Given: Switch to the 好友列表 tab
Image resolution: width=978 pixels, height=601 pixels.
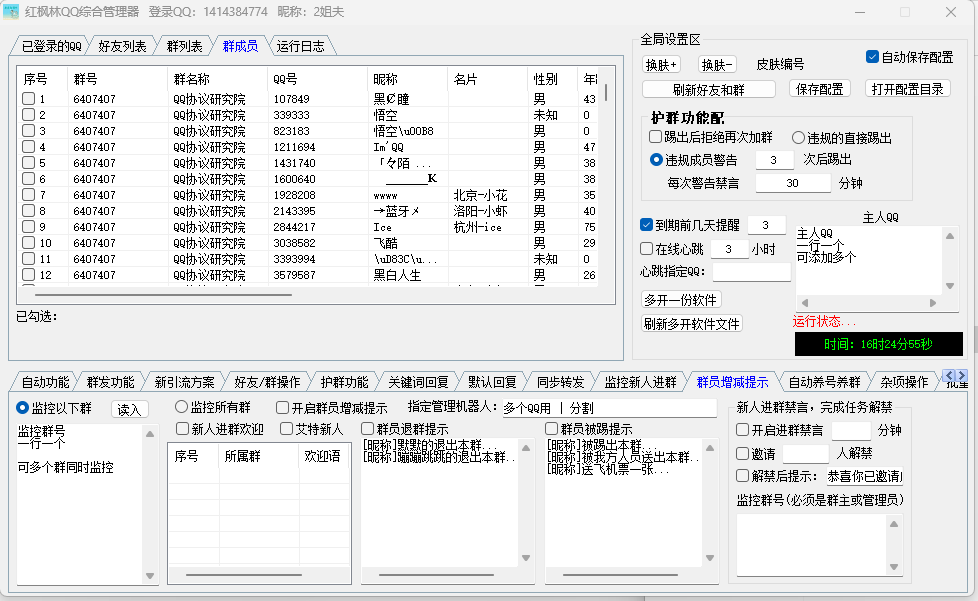Looking at the screenshot, I should tap(122, 46).
